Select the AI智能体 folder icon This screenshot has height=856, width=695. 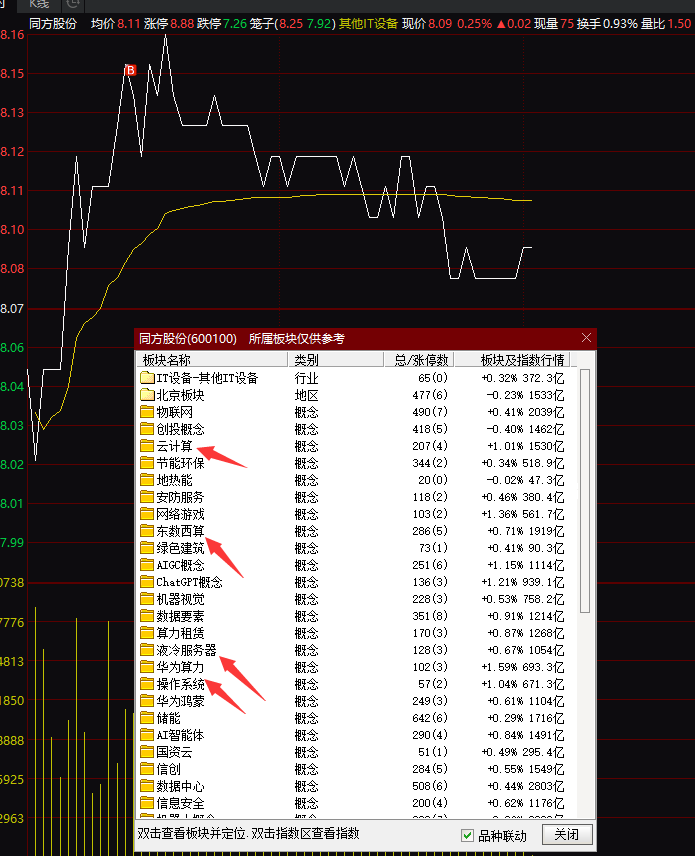147,735
